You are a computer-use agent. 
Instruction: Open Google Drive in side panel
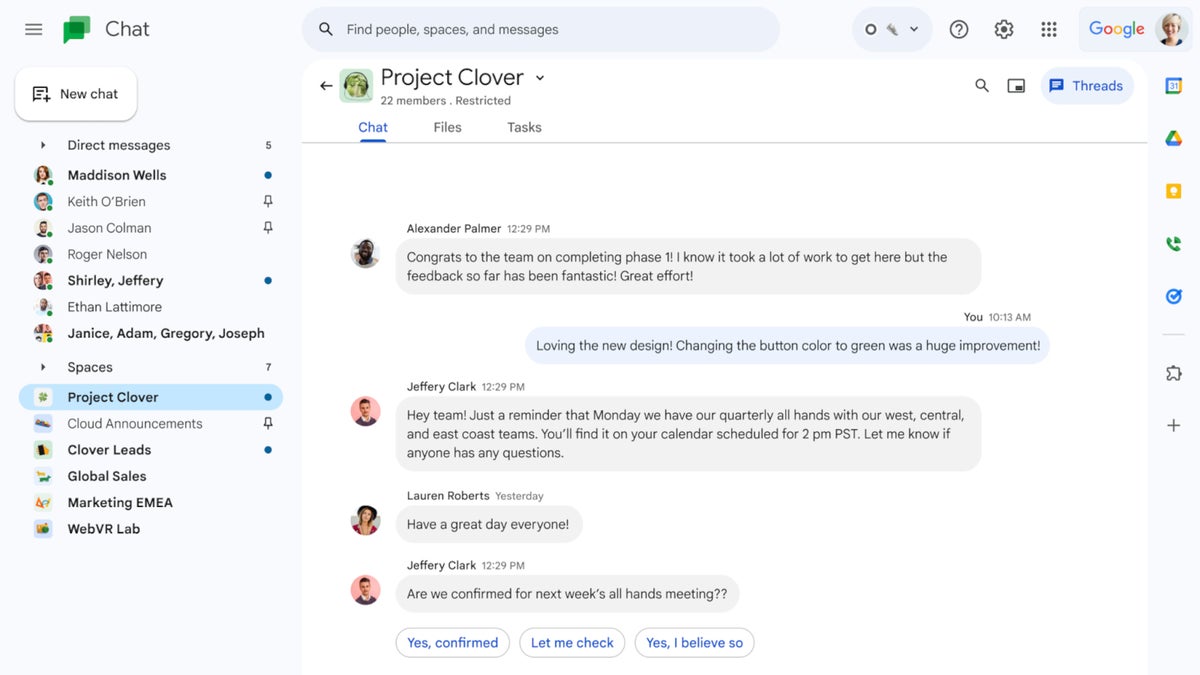click(1174, 138)
